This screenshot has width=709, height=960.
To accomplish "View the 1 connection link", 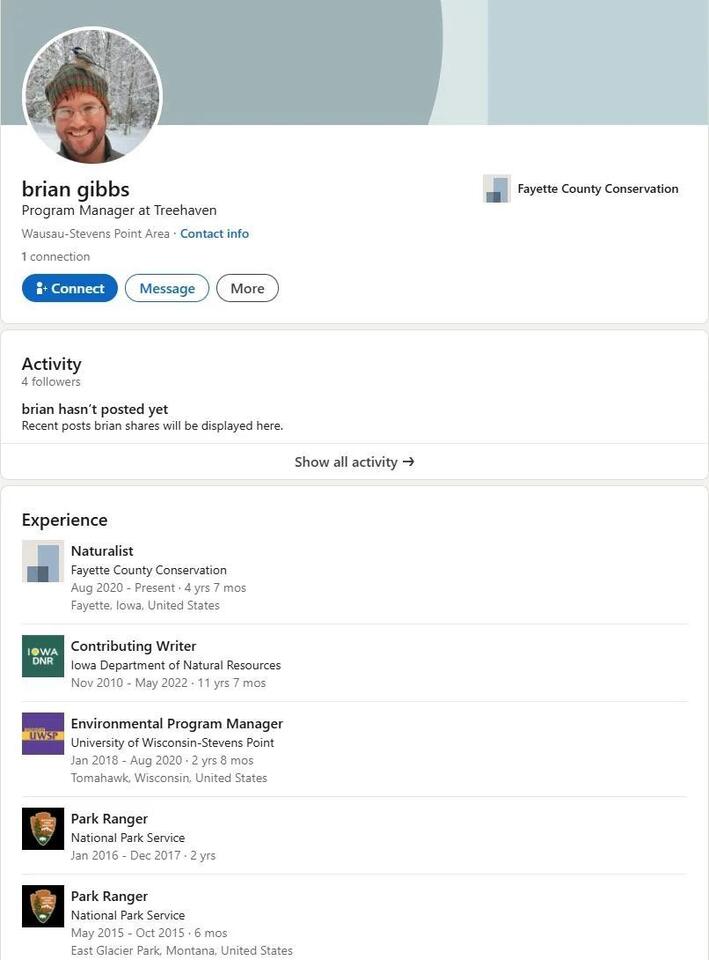I will pos(56,257).
